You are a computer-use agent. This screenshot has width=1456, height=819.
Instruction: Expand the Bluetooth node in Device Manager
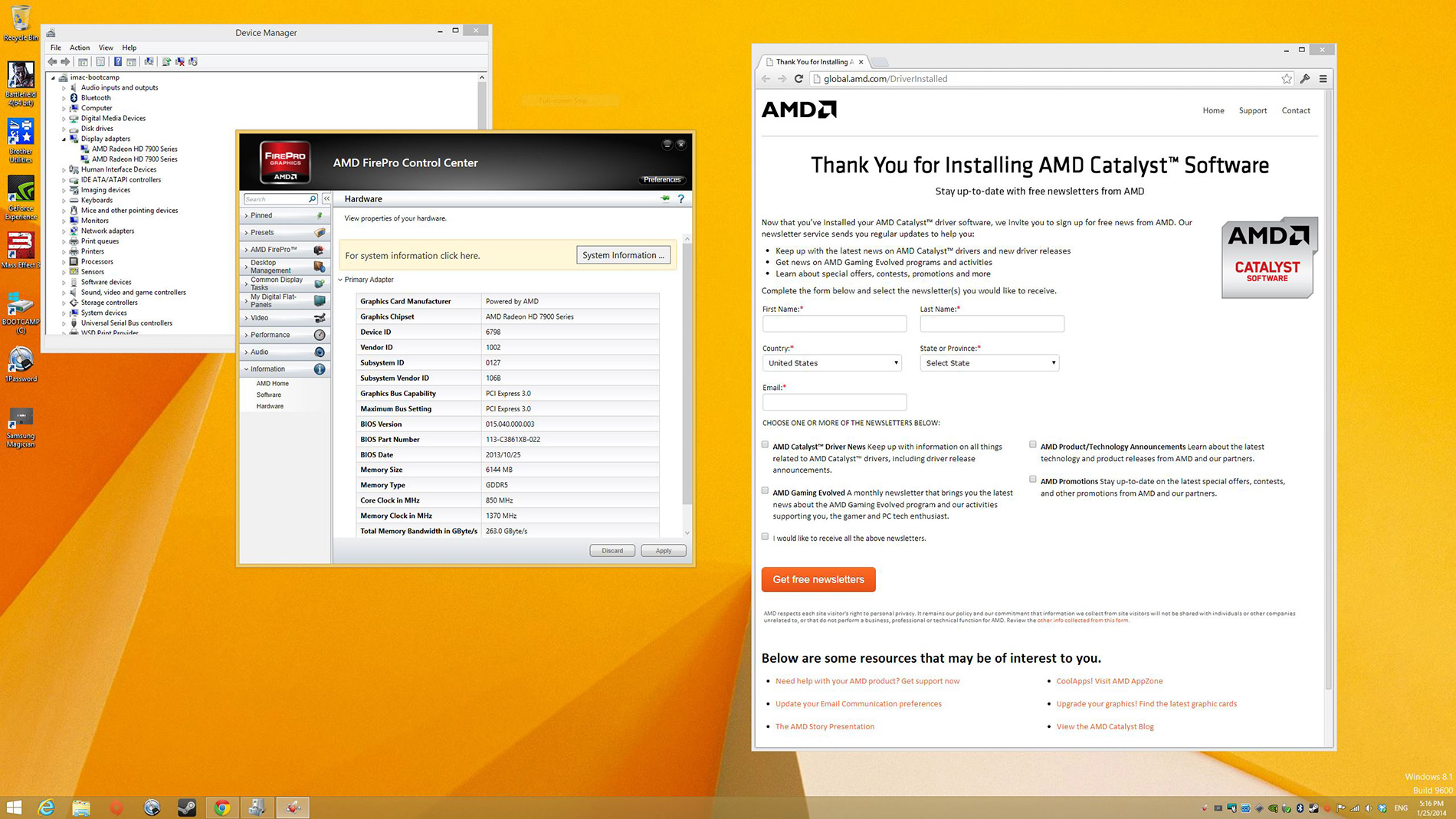click(x=64, y=98)
